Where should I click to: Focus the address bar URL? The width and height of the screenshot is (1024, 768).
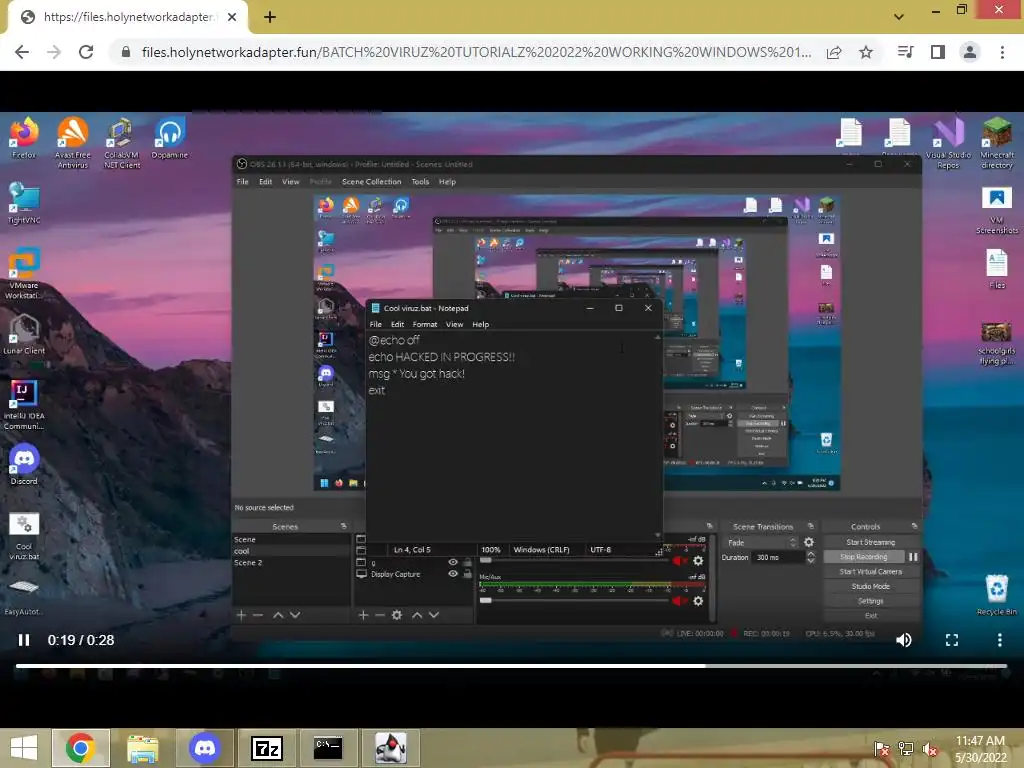[477, 52]
